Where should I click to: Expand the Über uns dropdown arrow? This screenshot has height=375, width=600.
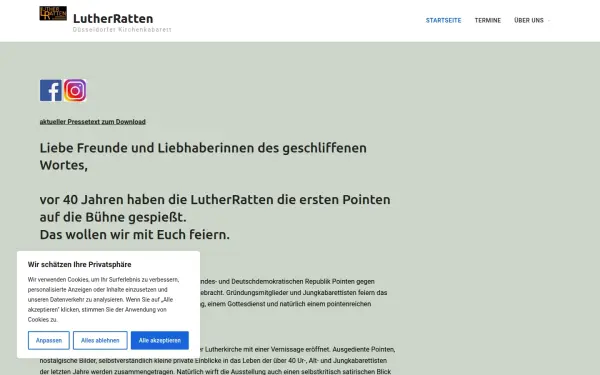pyautogui.click(x=549, y=21)
